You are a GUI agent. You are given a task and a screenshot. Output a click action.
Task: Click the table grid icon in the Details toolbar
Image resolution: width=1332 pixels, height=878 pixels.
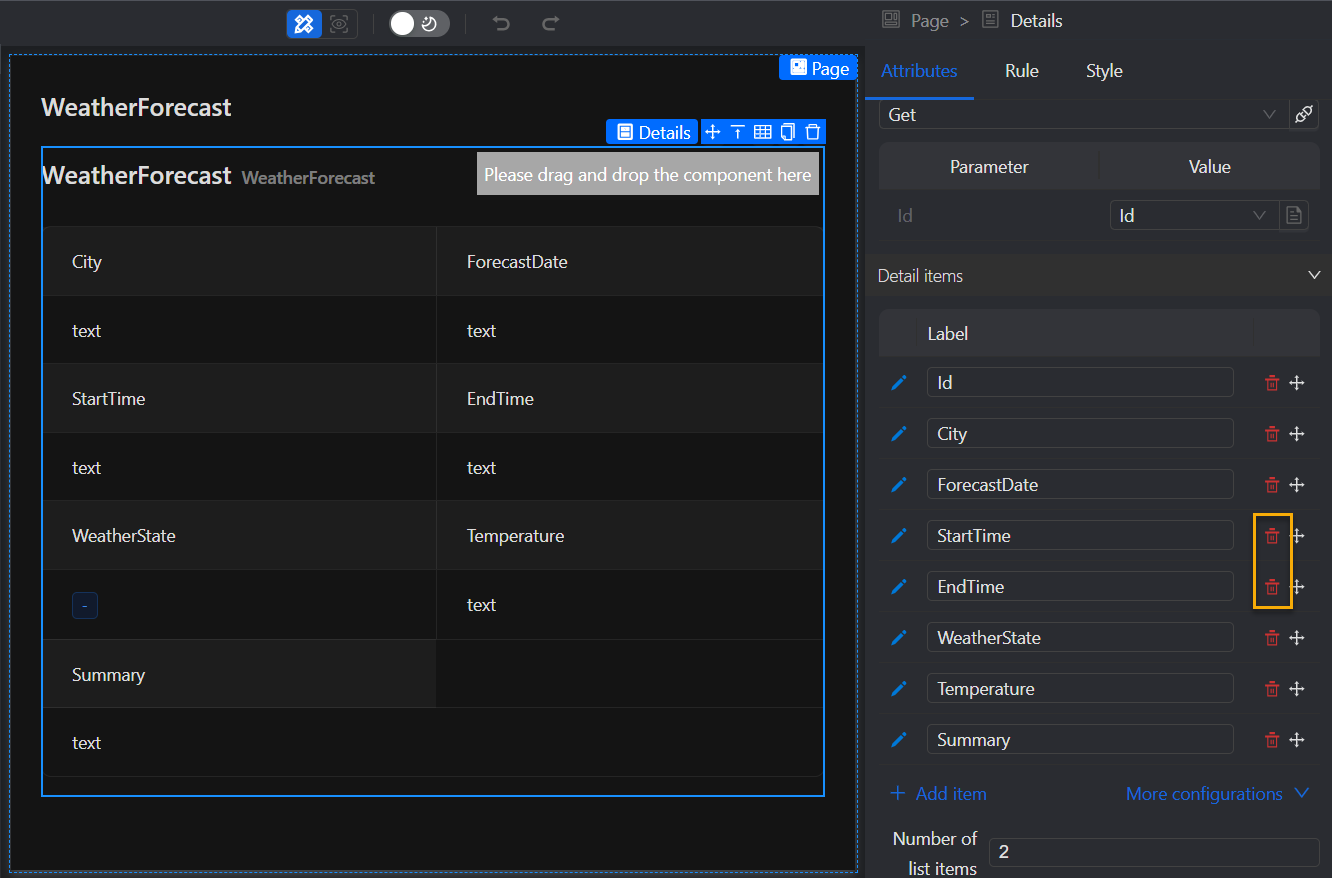(763, 132)
